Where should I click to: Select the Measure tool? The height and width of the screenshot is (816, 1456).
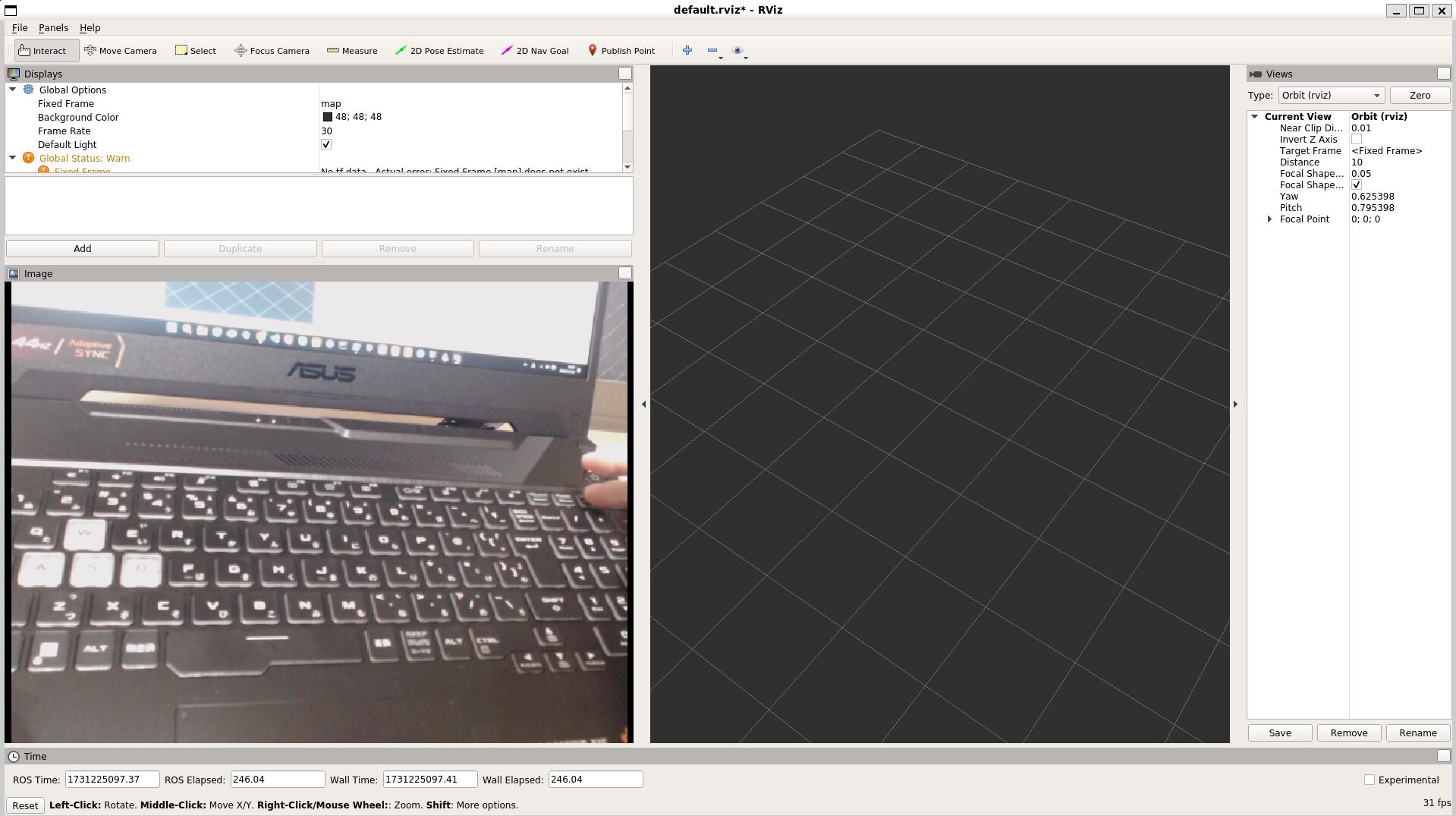coord(352,50)
